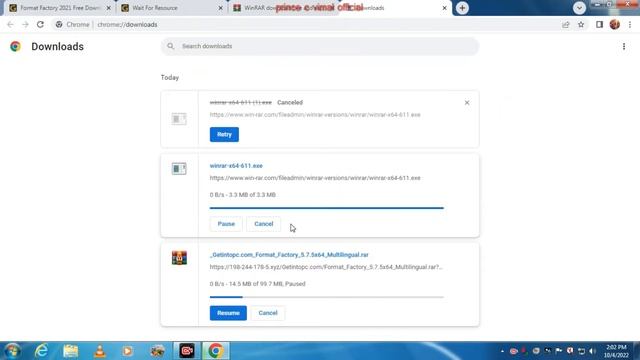Viewport: 640px width, 360px height.
Task: Click the chrome://downloads address bar
Action: point(306,24)
